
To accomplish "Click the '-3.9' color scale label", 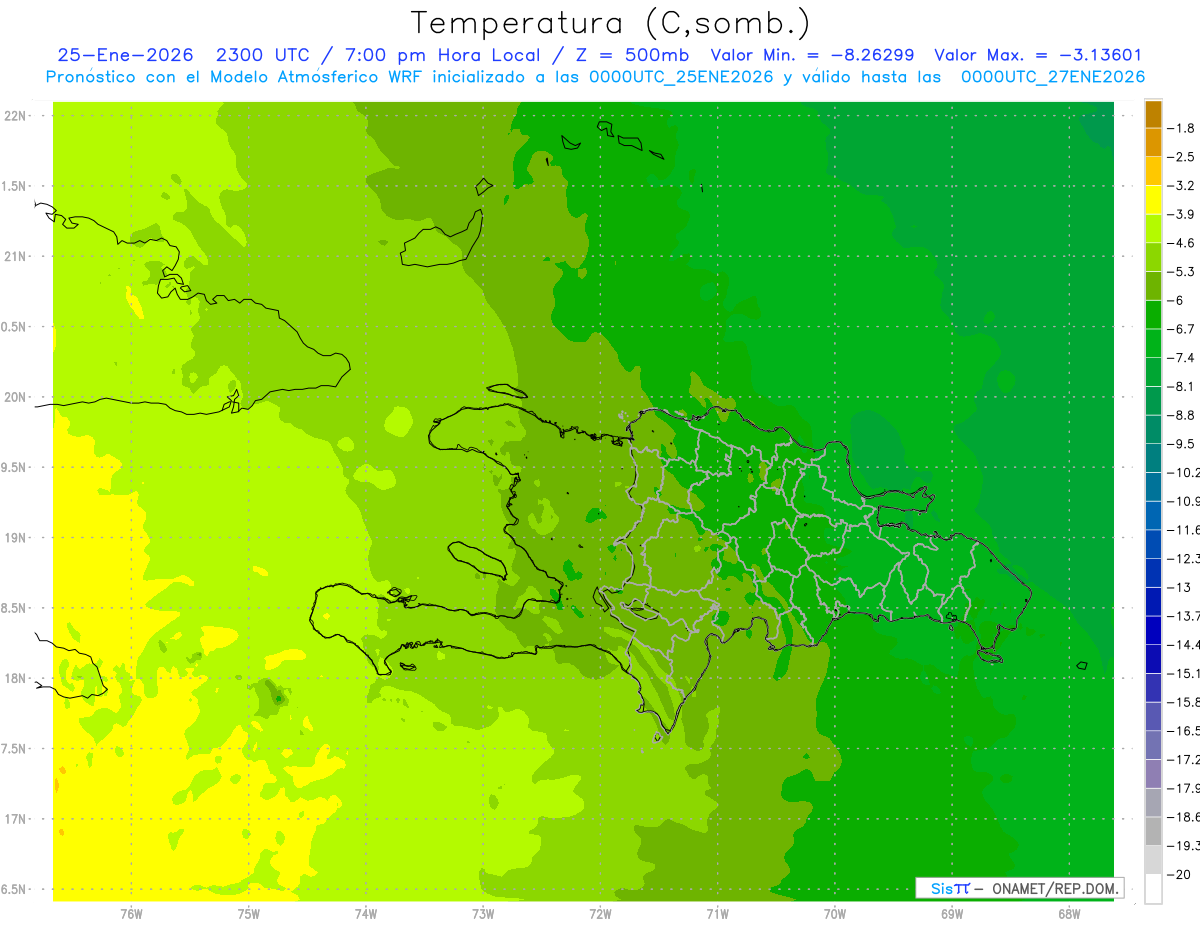I will 1182,214.
